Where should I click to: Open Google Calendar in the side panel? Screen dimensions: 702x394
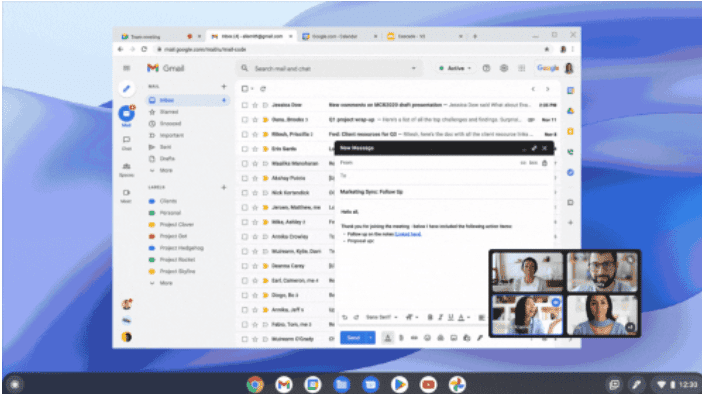tap(570, 90)
